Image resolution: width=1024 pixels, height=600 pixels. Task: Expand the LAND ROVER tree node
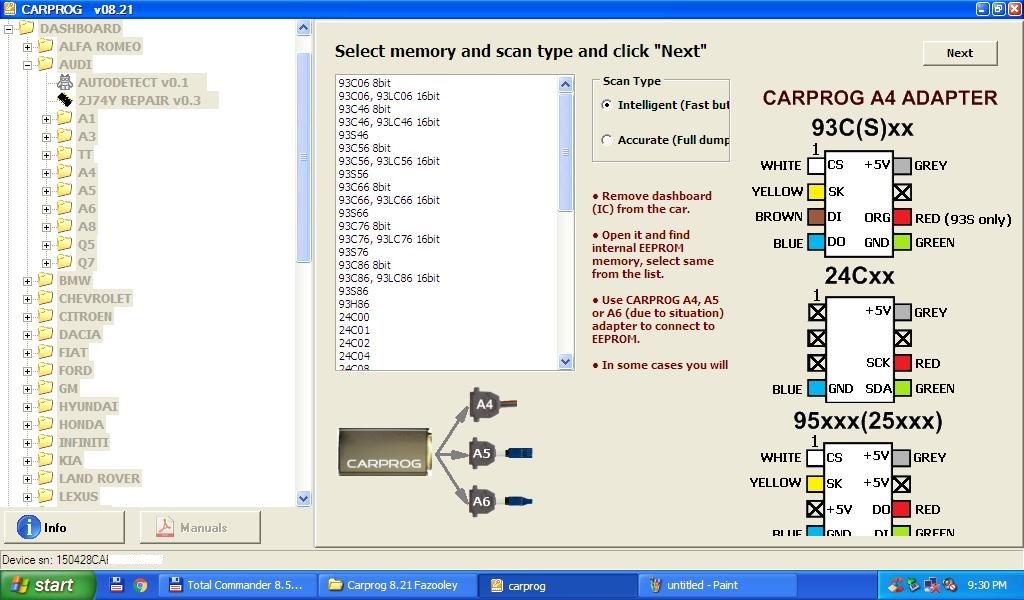click(27, 479)
